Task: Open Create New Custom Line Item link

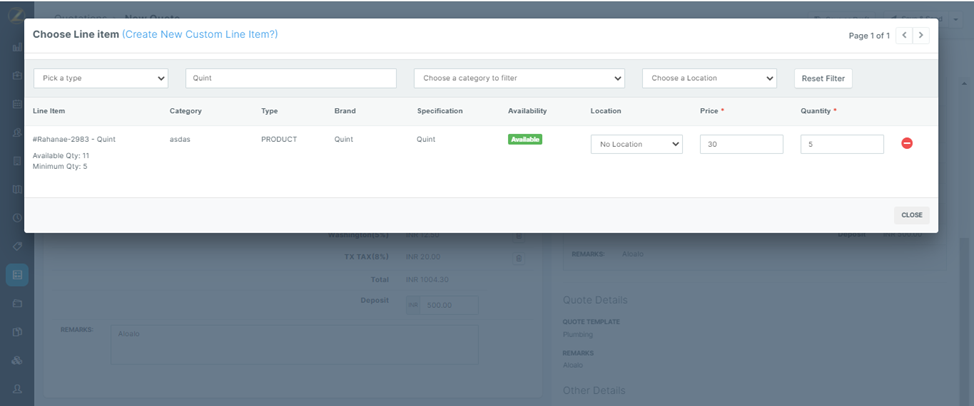Action: pos(200,34)
